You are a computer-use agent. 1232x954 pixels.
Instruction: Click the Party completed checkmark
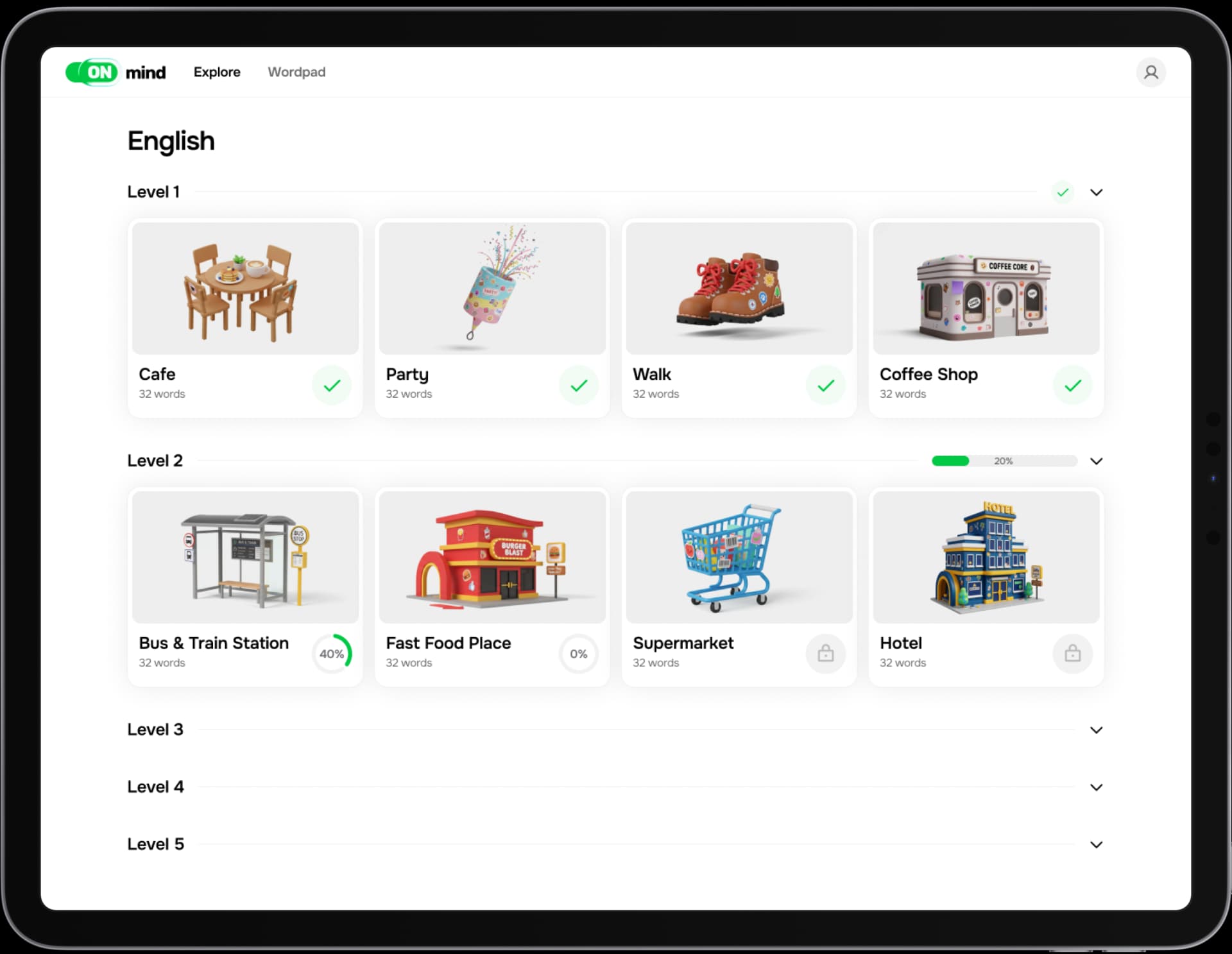tap(578, 385)
